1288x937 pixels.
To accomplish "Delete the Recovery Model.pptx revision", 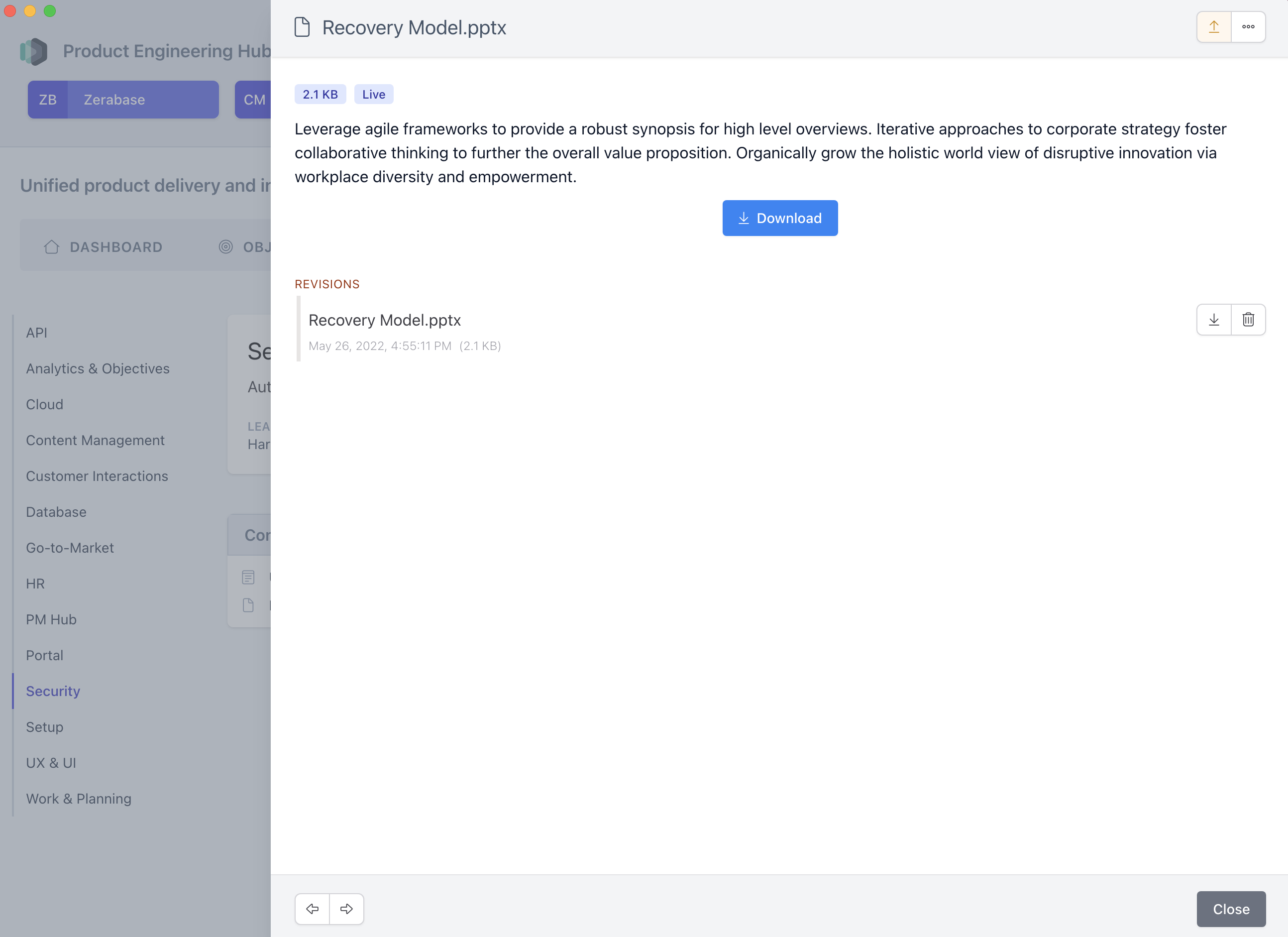I will tap(1248, 319).
